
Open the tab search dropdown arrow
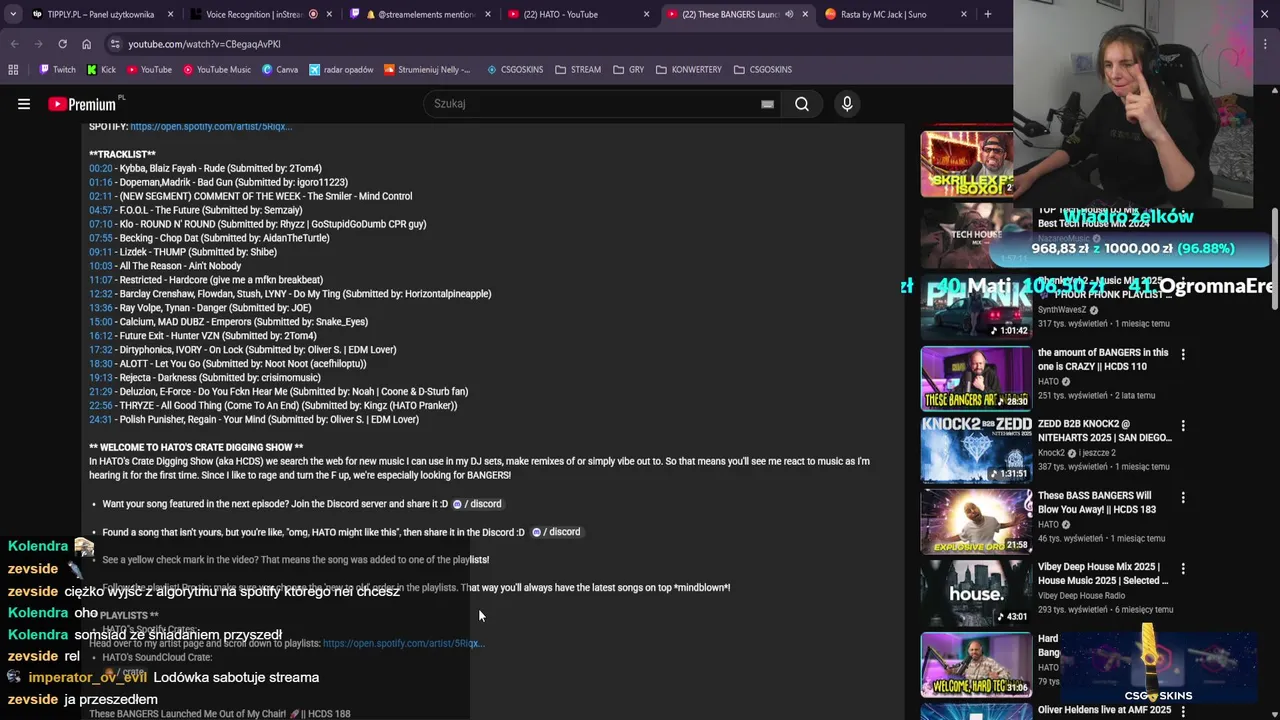12,14
